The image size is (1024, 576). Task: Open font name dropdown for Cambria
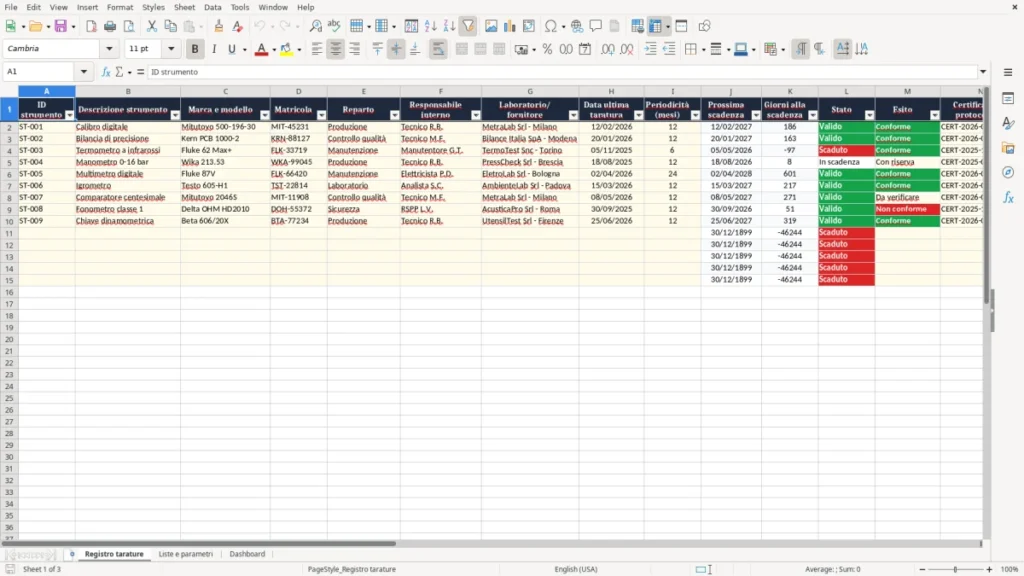109,49
